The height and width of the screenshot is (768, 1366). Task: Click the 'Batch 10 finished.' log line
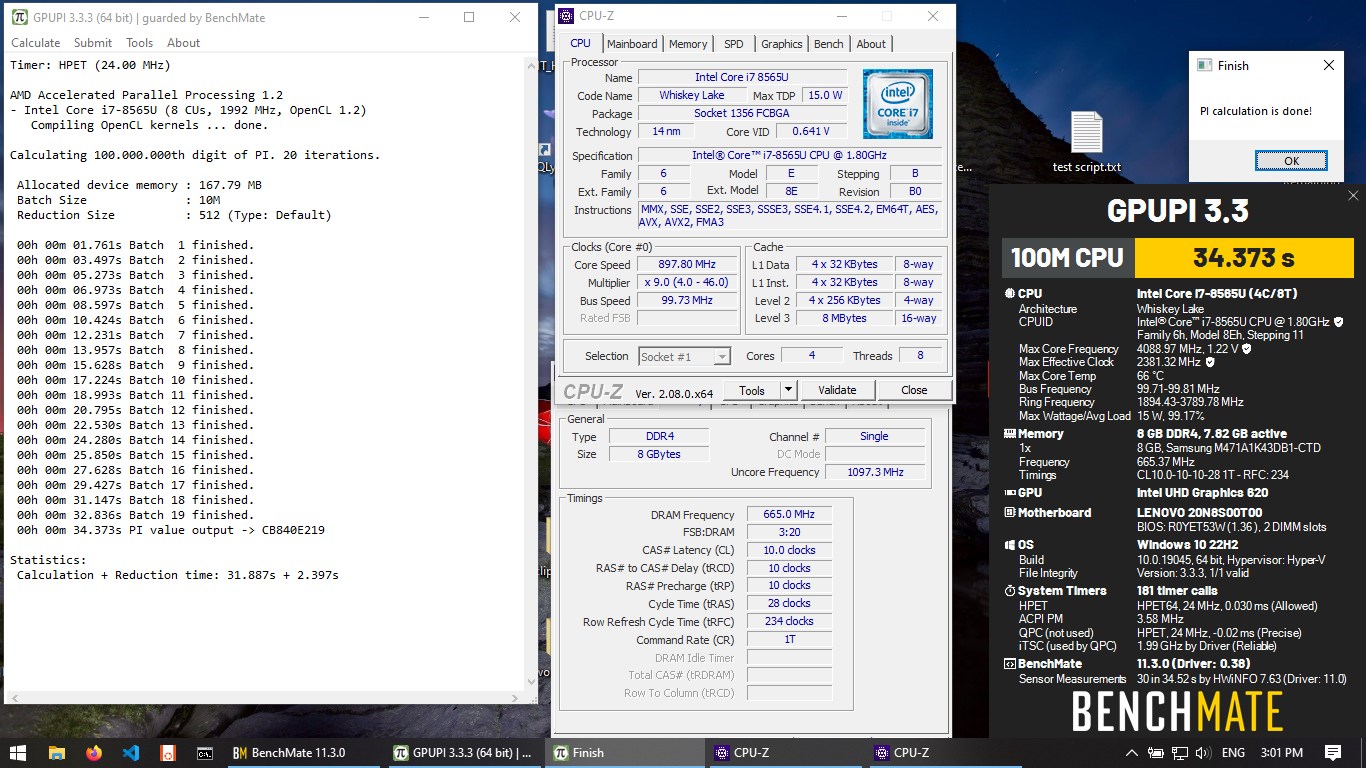135,380
